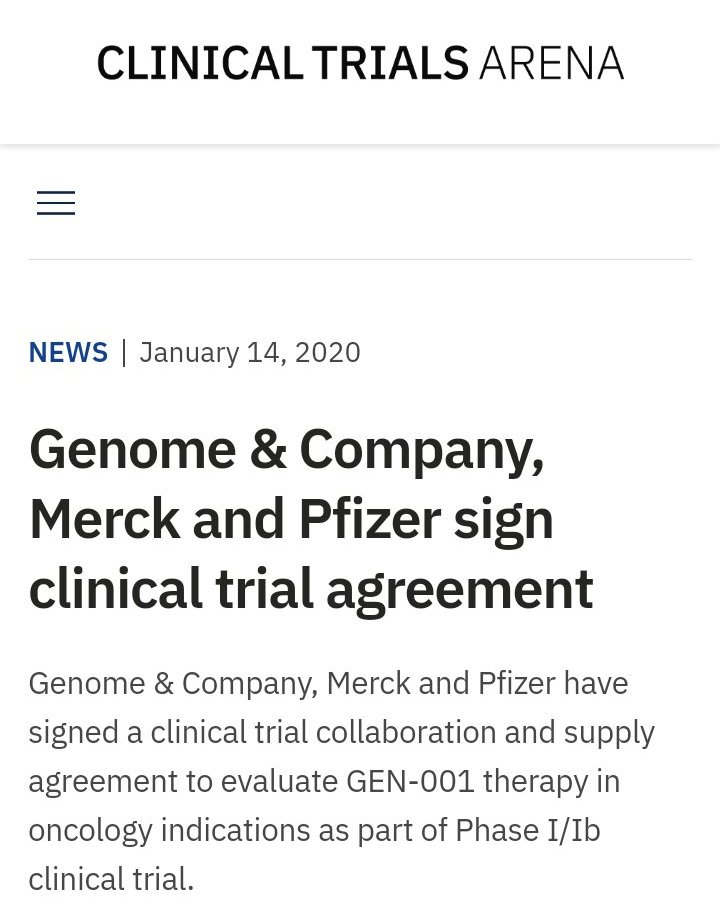Screen dimensions: 720x918
Task: Click 'clinical trial agreement' headline line
Action: click(x=310, y=589)
